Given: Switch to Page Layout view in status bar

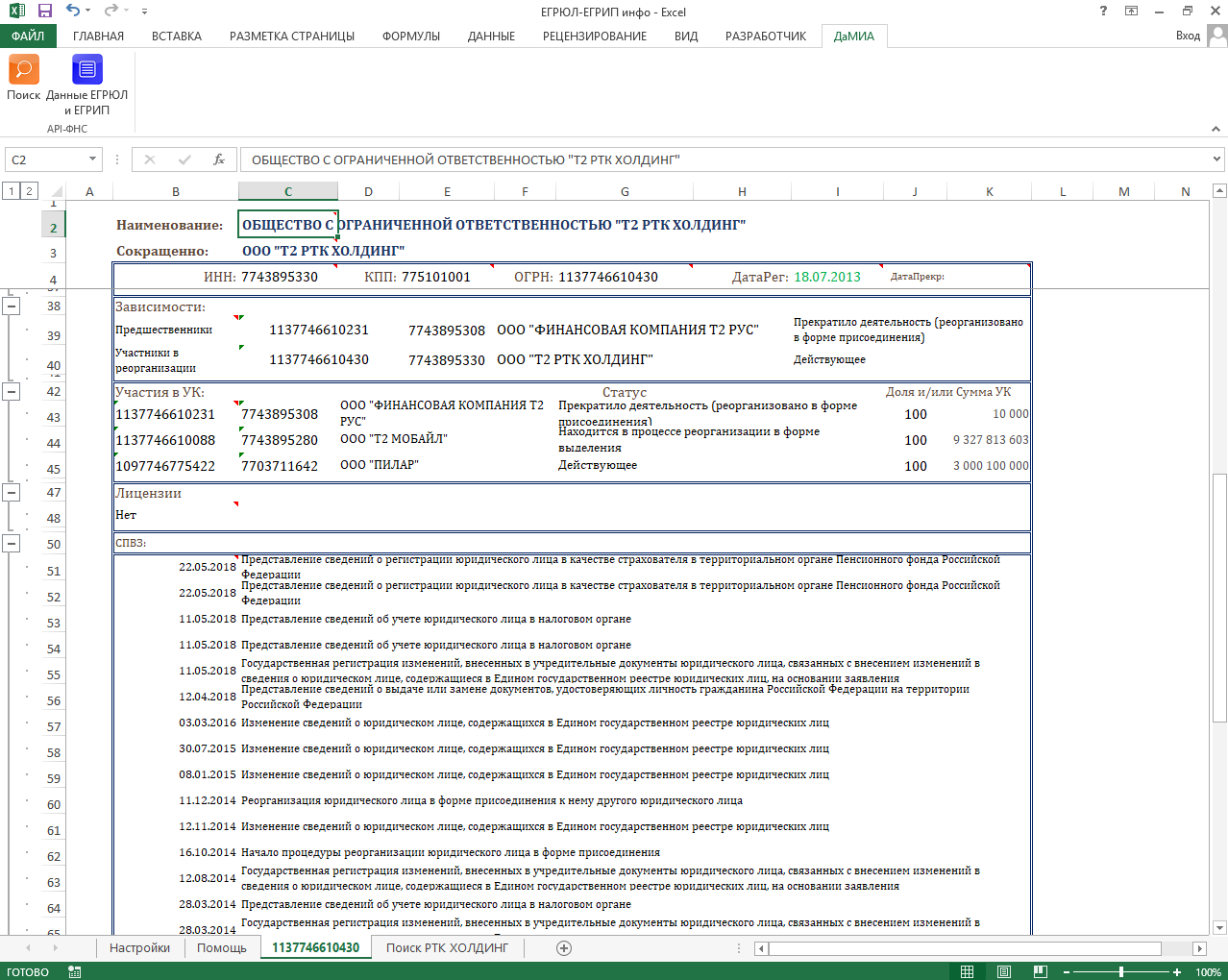Looking at the screenshot, I should click(1003, 971).
